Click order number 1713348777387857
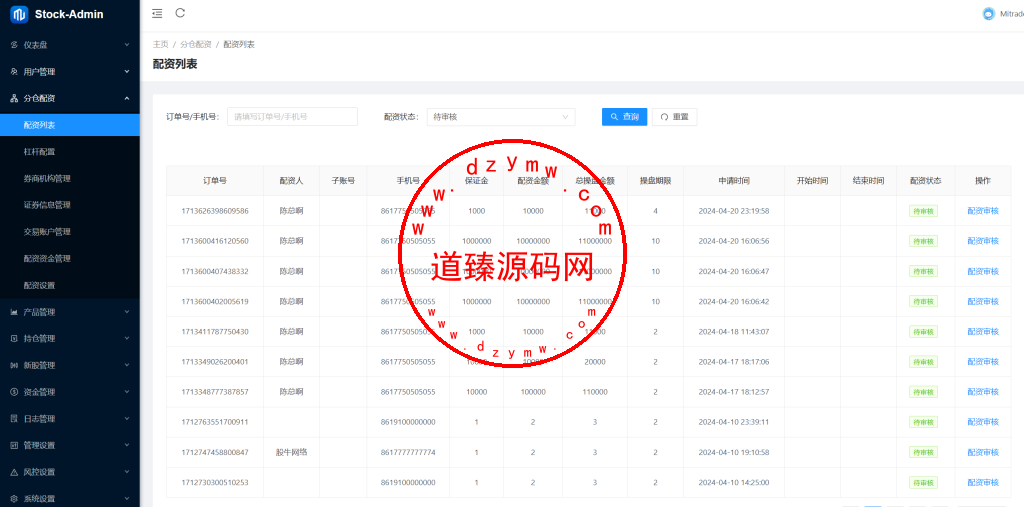The image size is (1024, 507). click(215, 392)
